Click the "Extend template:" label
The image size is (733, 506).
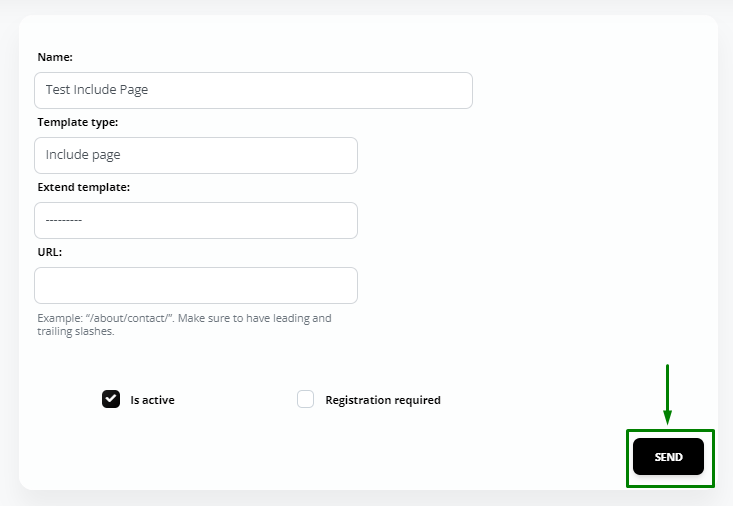[x=84, y=187]
